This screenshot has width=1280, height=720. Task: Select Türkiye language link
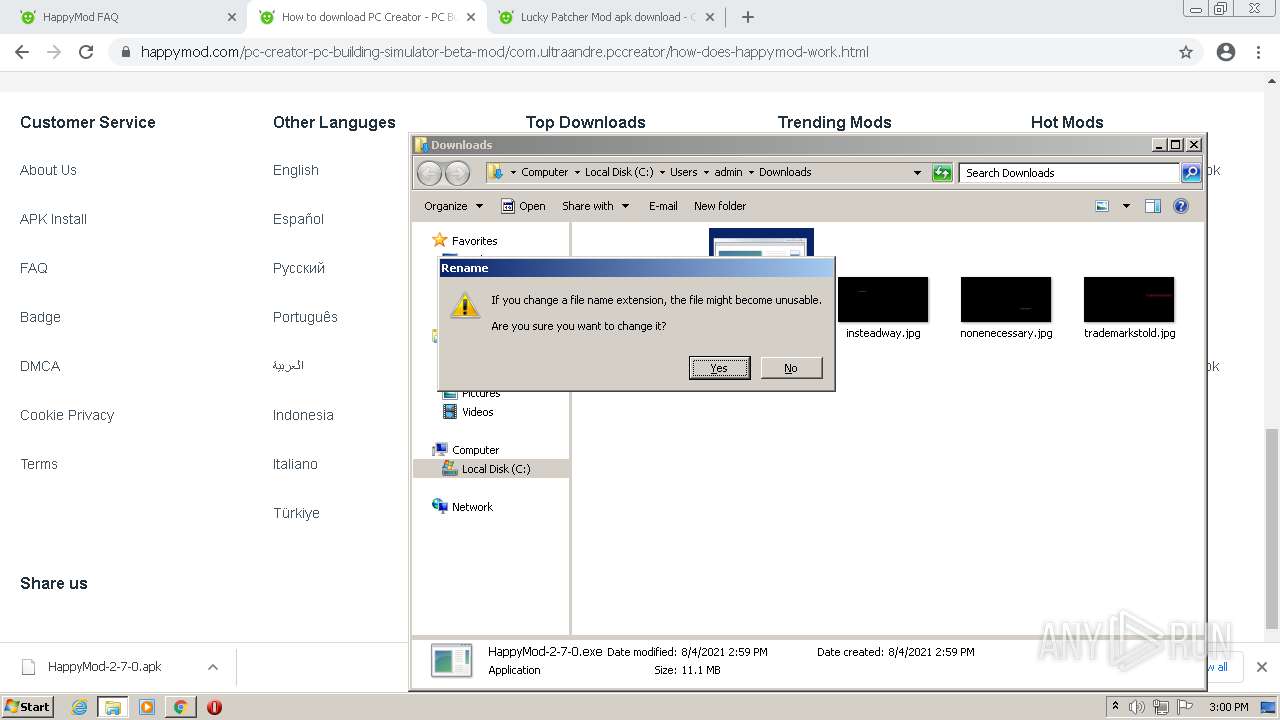pos(296,513)
